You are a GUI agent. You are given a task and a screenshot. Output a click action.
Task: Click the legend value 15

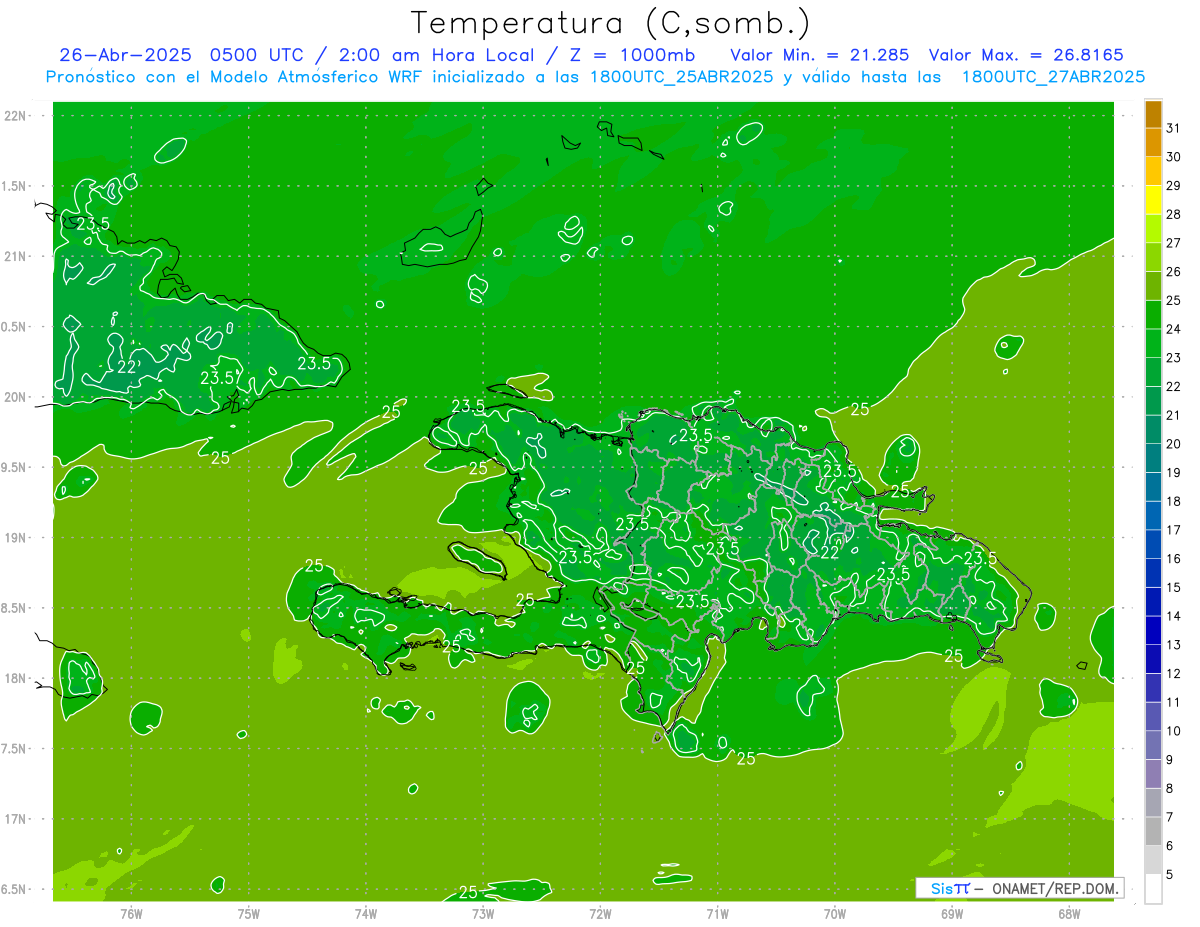coord(1173,587)
